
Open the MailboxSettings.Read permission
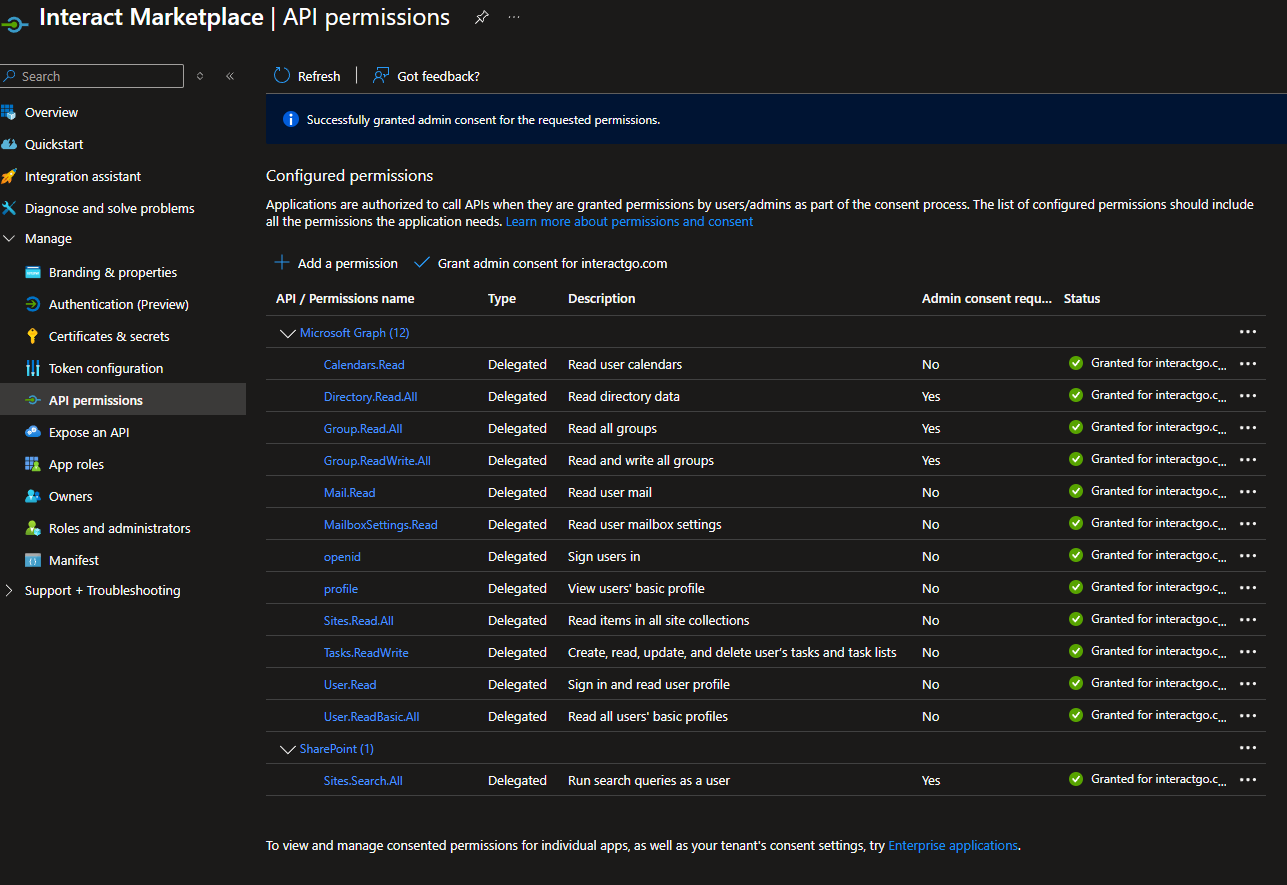[381, 524]
